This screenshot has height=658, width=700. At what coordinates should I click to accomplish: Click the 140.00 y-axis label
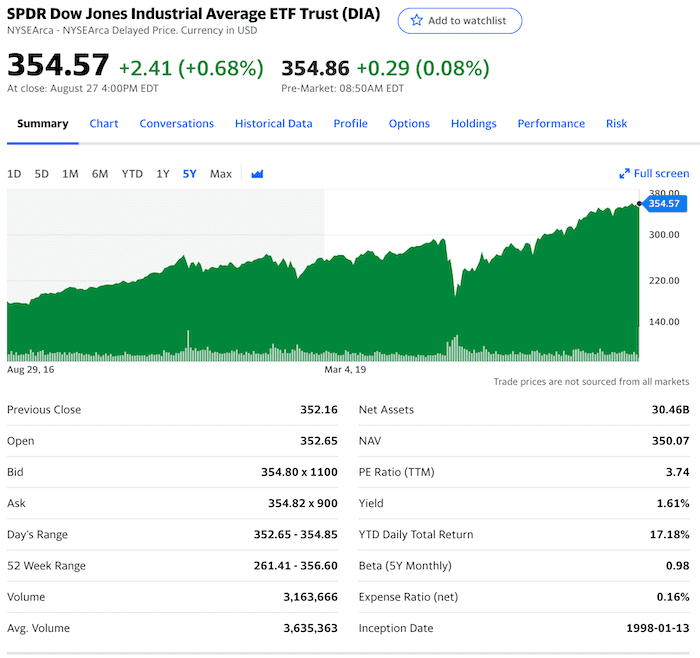664,322
